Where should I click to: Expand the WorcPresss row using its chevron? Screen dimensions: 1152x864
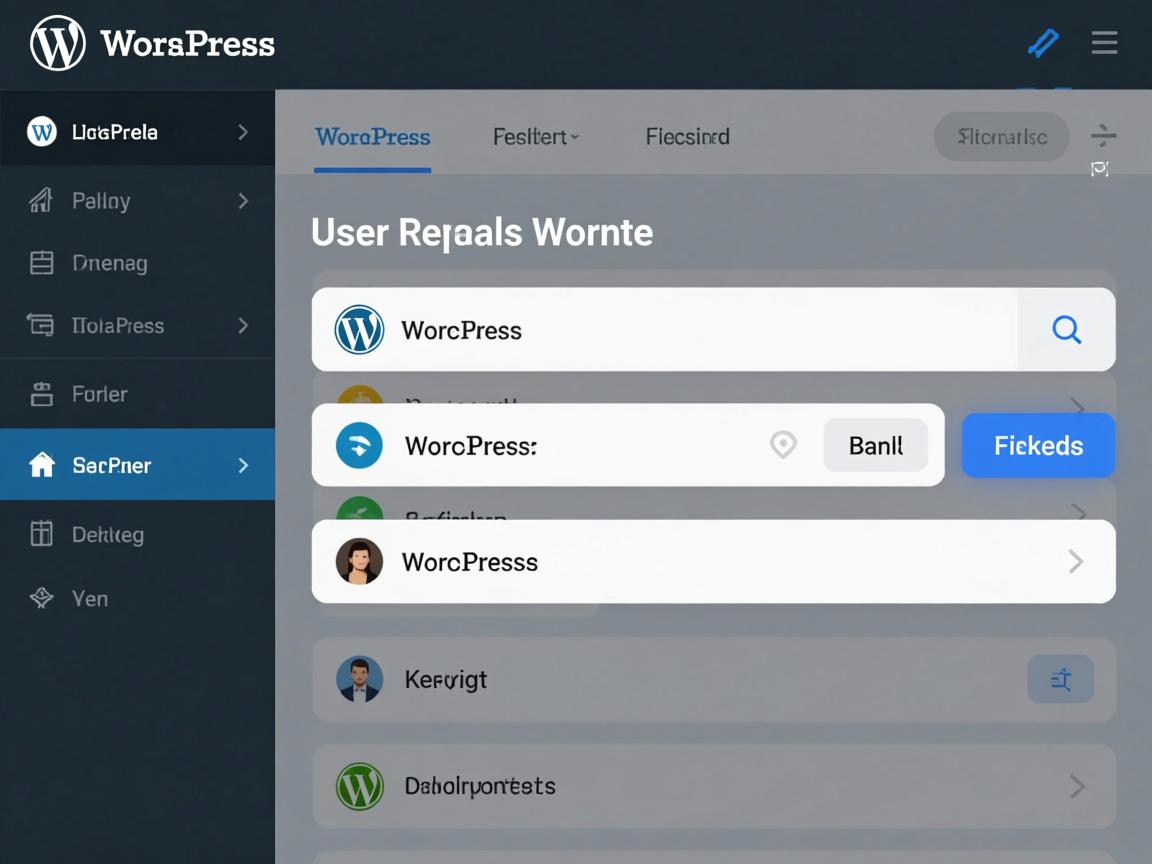click(1078, 561)
